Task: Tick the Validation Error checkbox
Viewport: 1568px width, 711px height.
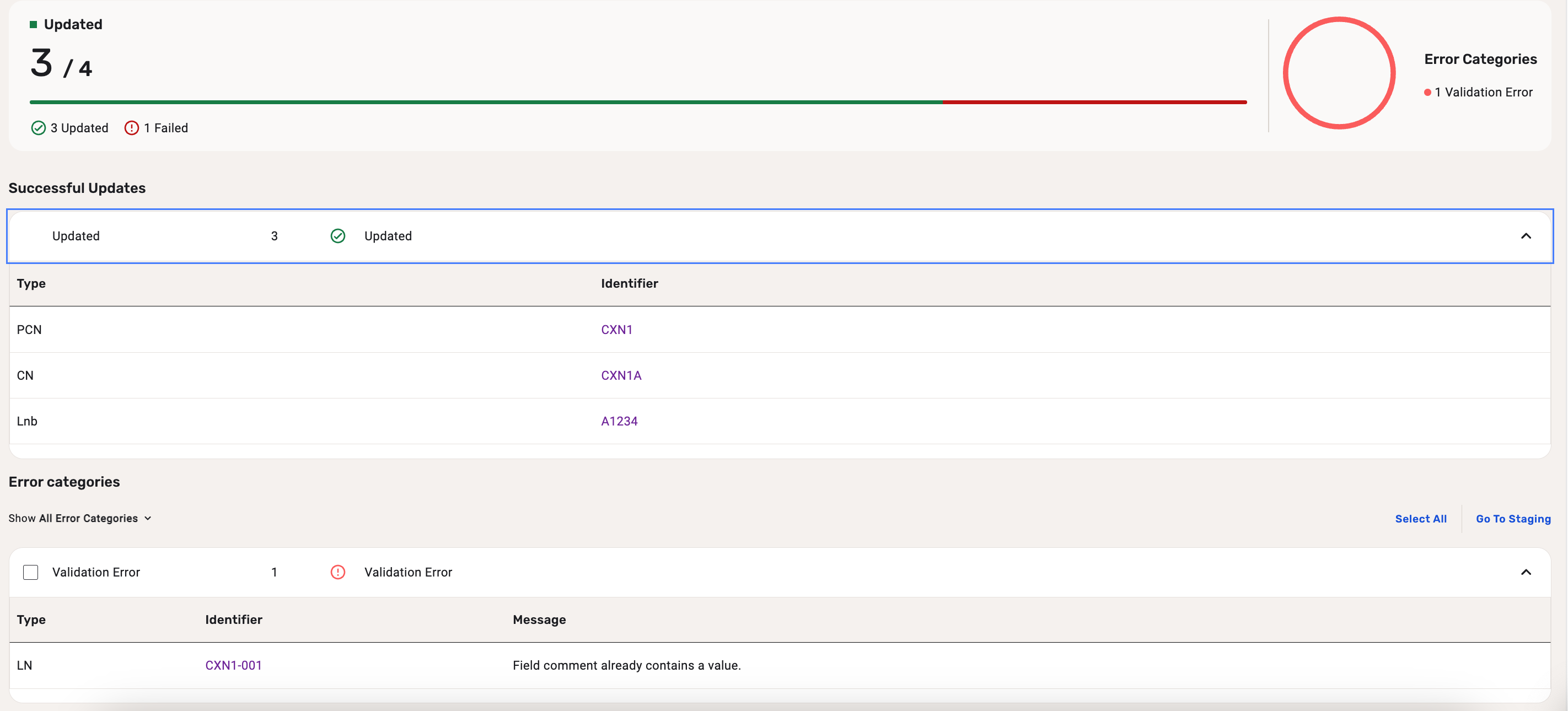Action: tap(30, 572)
